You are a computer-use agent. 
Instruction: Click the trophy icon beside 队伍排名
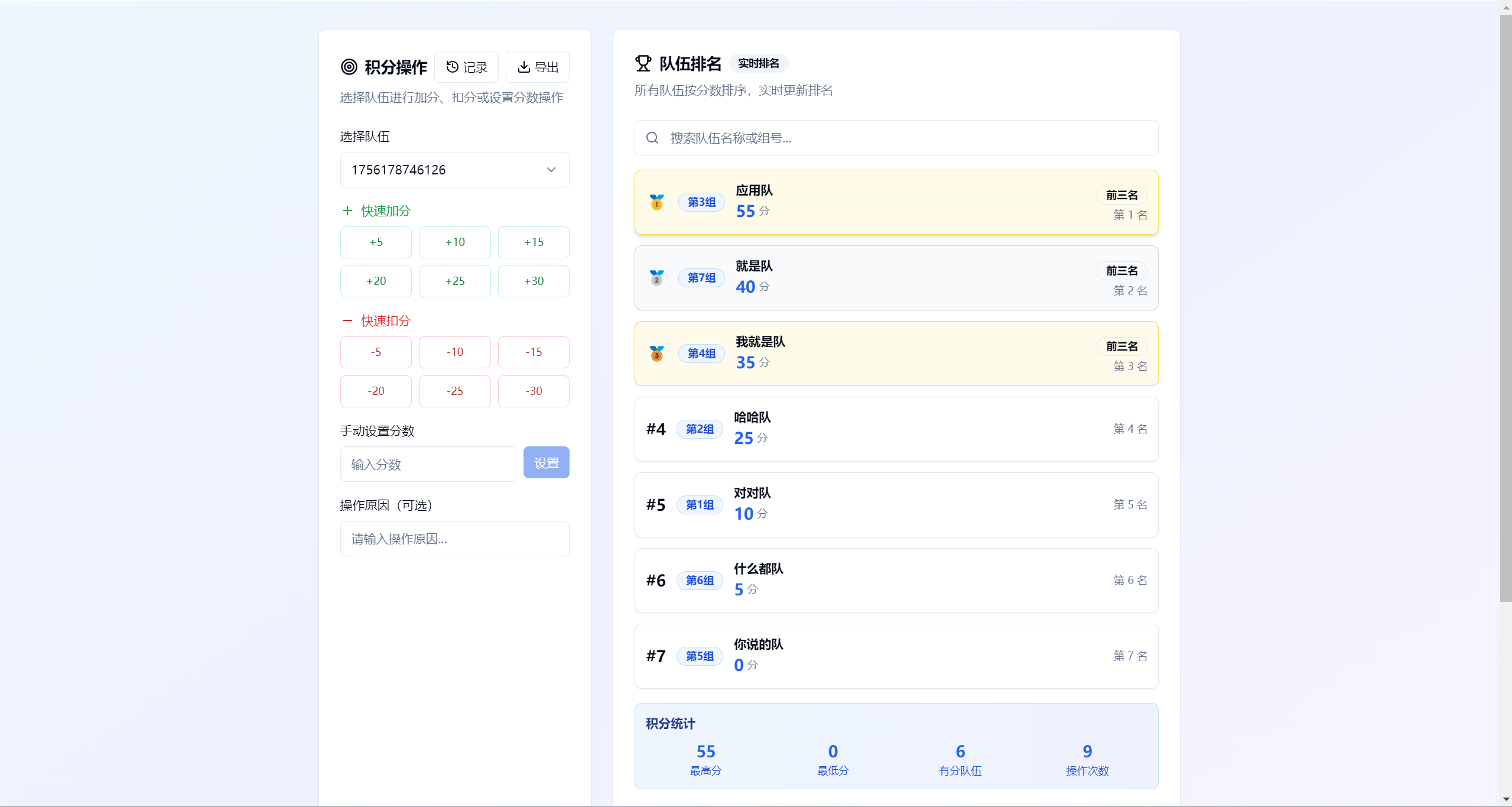[643, 63]
